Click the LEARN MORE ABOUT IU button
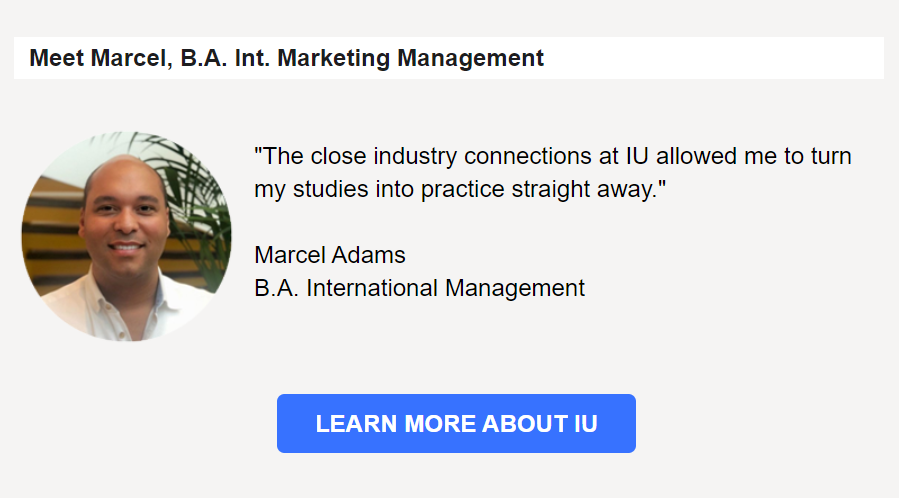The image size is (906, 502). (x=456, y=424)
